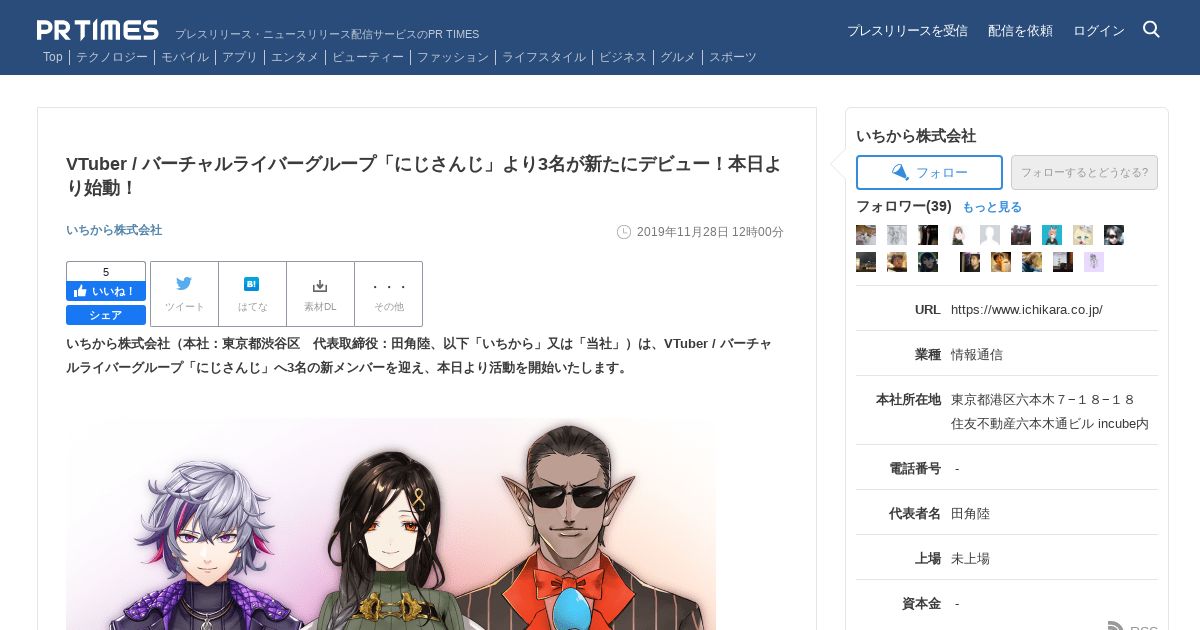Image resolution: width=1200 pixels, height=630 pixels.
Task: Click the last follower avatar in bottom row
Action: [1094, 262]
